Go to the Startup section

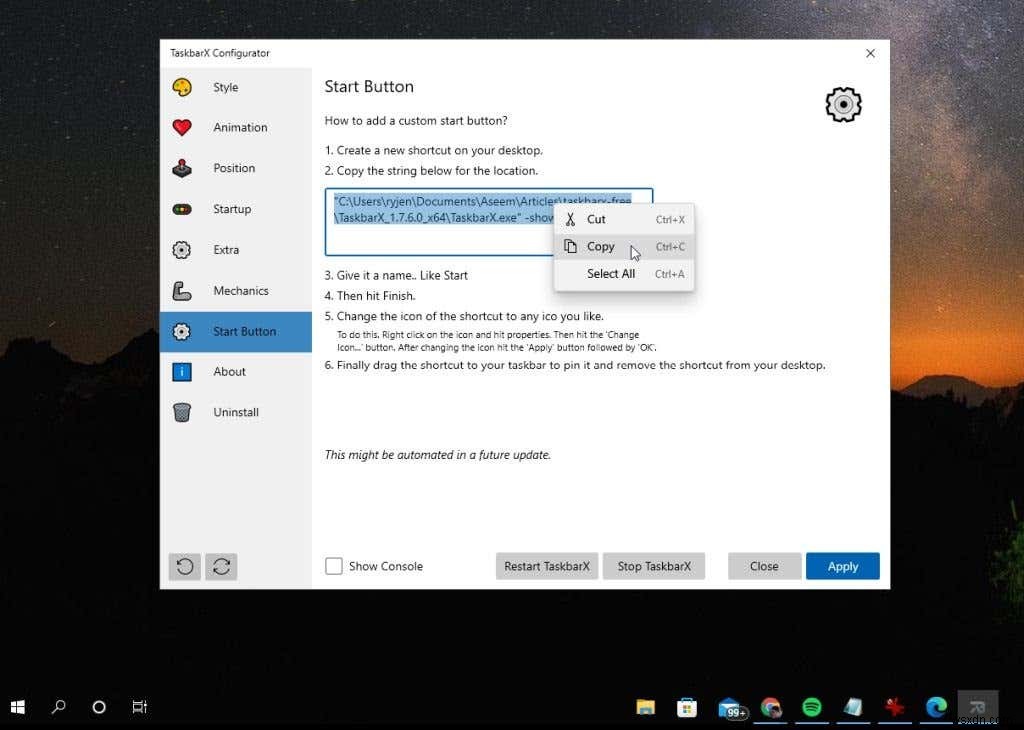tap(232, 209)
